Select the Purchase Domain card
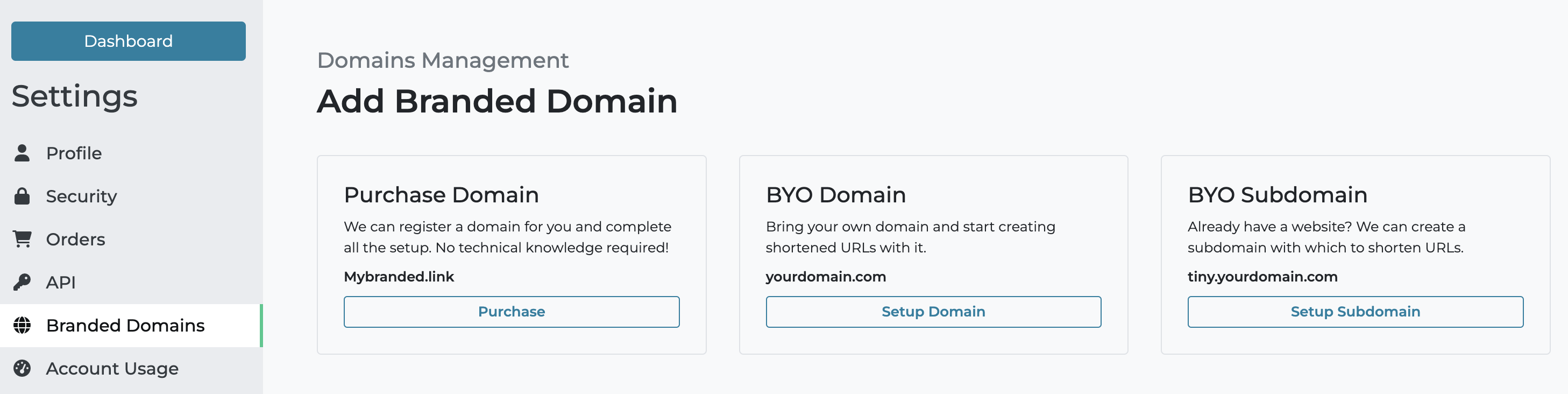The image size is (1568, 394). click(512, 255)
